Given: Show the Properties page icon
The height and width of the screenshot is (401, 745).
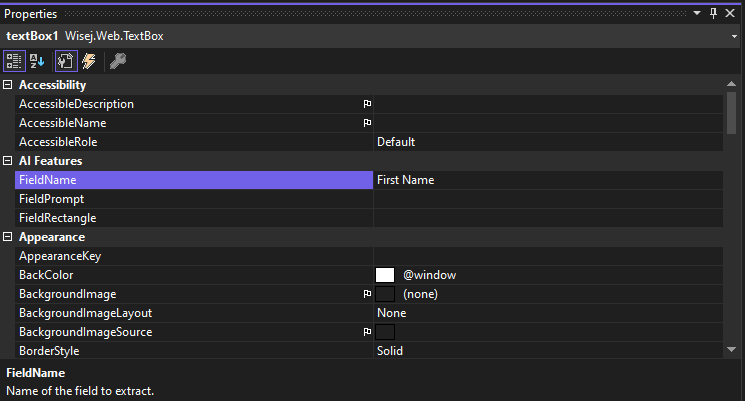Looking at the screenshot, I should 66,61.
